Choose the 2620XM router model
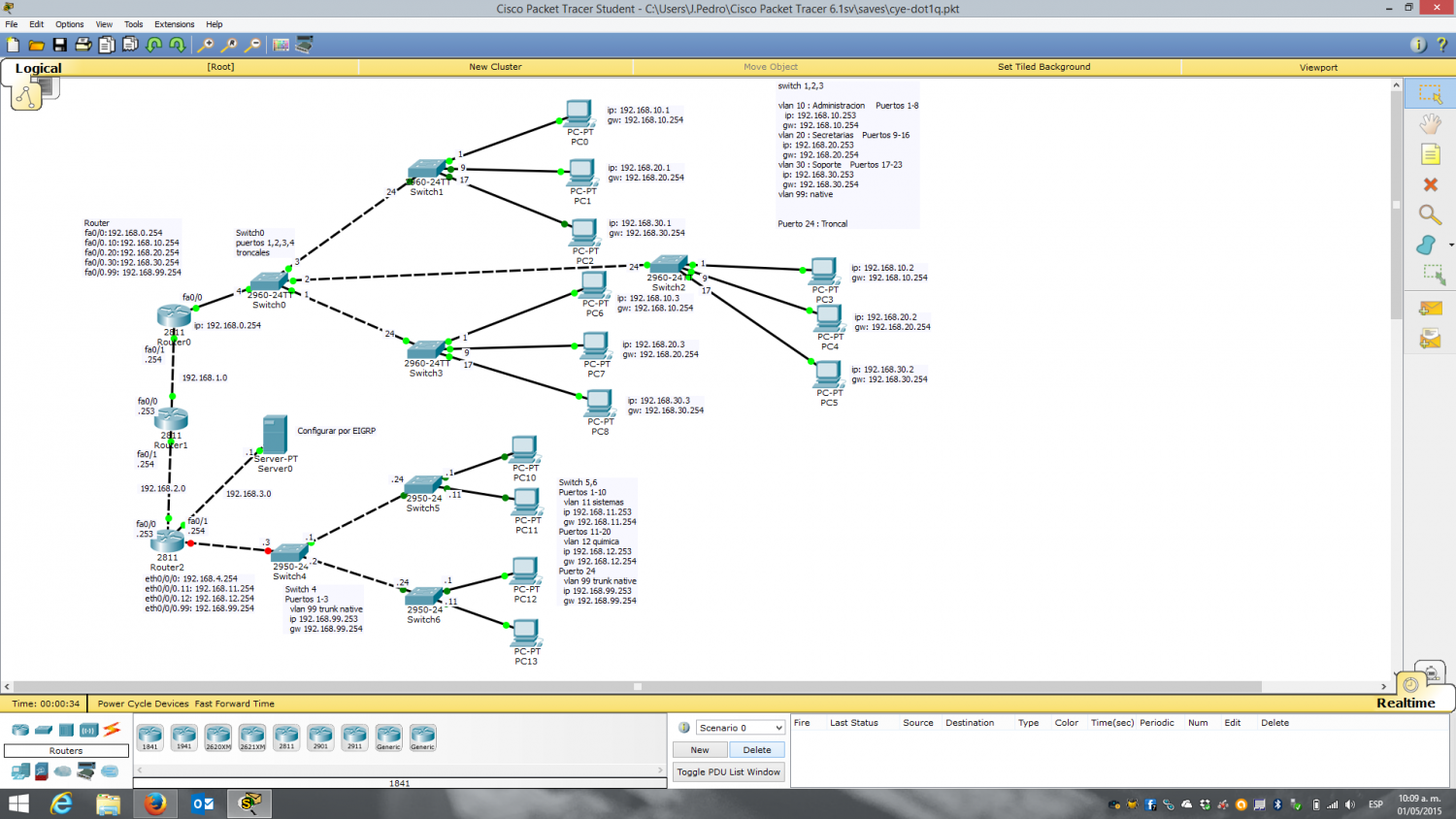Screen dimensions: 1456x819 218,737
